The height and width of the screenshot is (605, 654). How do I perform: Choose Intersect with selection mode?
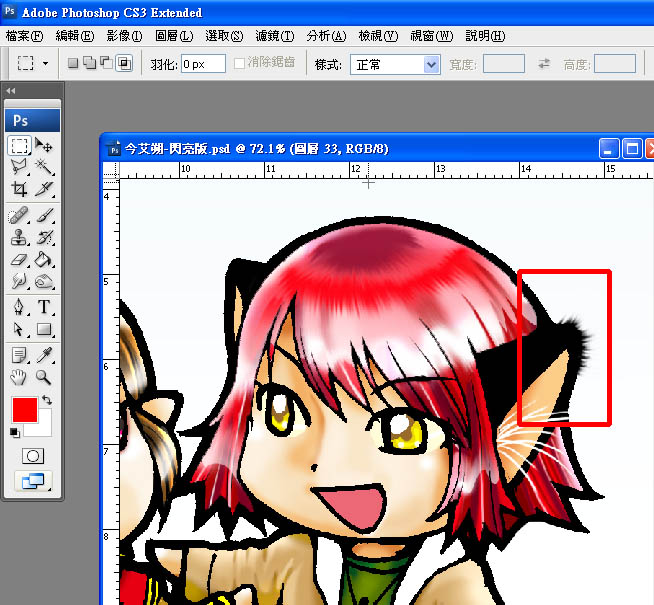[124, 63]
